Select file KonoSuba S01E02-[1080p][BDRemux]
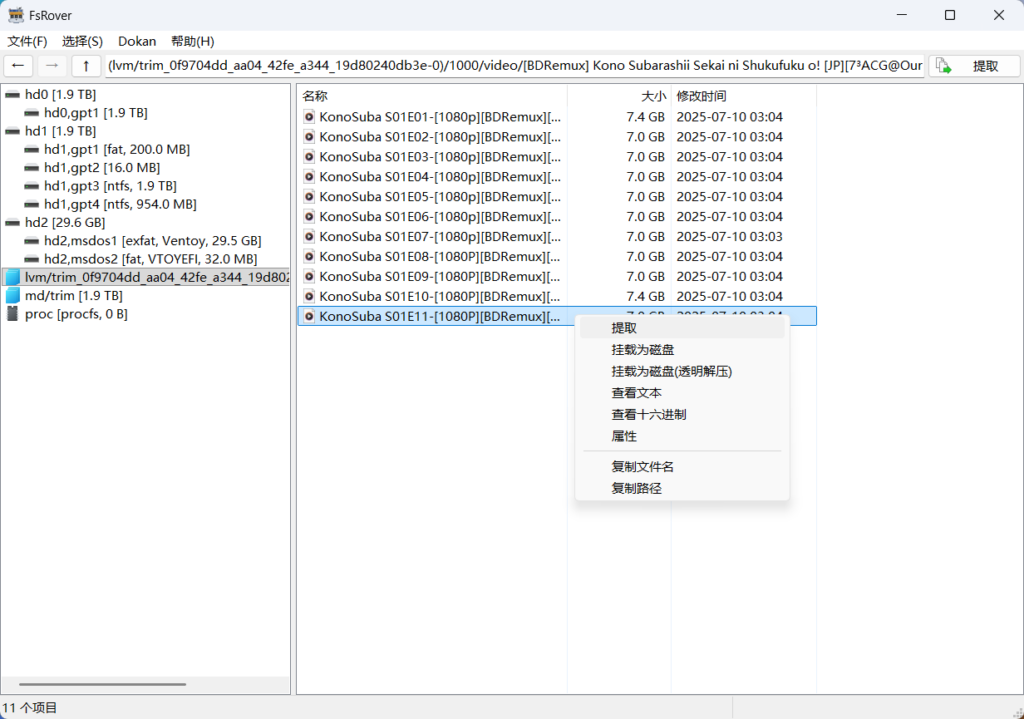 tap(440, 137)
